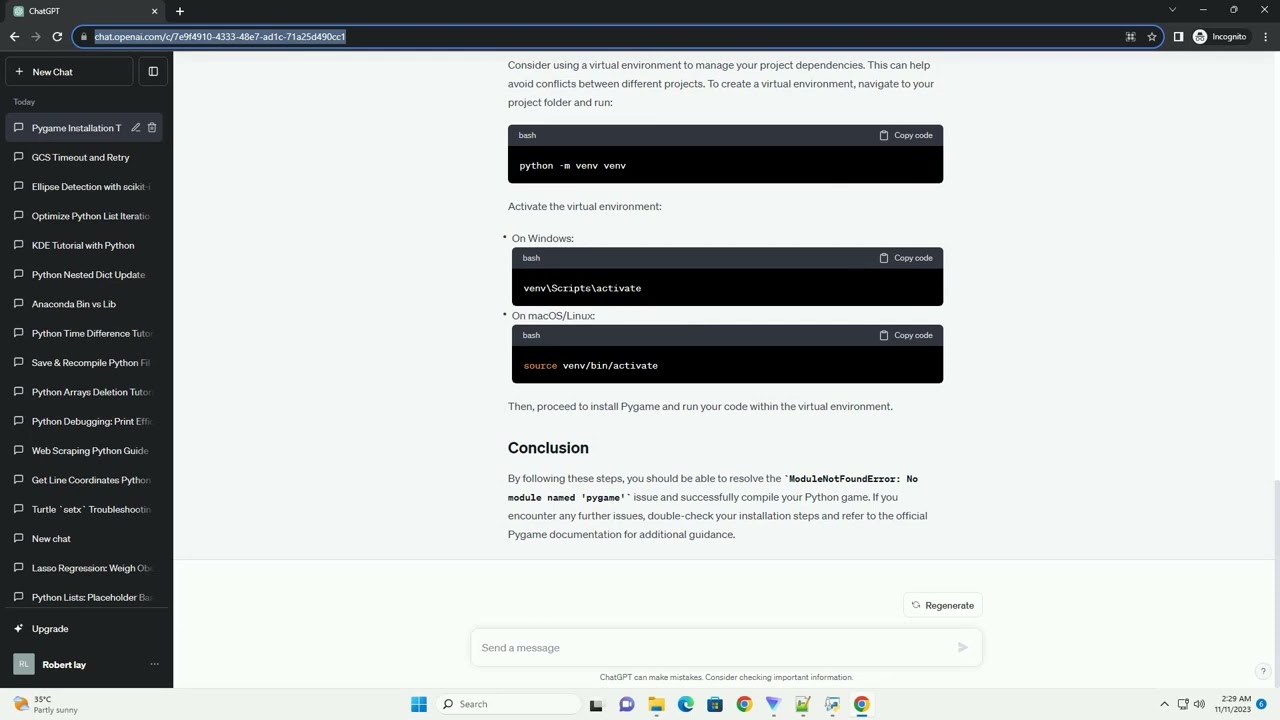Copy code for venv\Scripts\activate block
The height and width of the screenshot is (720, 1280).
point(906,258)
